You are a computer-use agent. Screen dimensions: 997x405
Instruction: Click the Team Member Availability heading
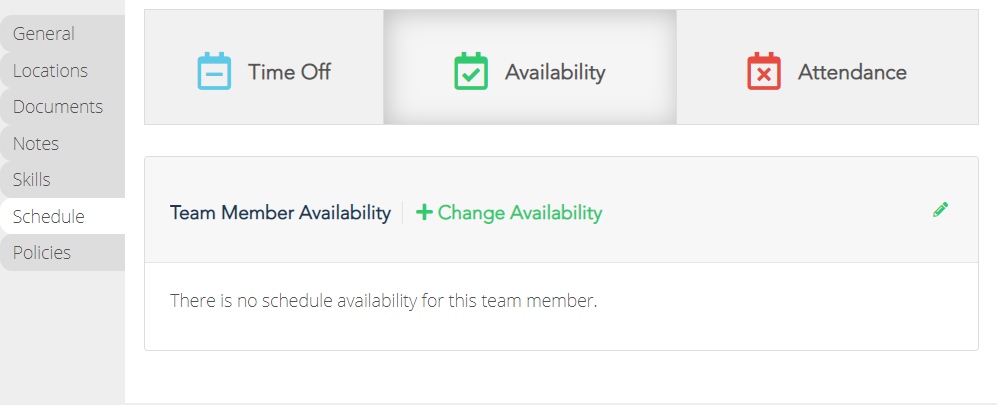click(280, 213)
